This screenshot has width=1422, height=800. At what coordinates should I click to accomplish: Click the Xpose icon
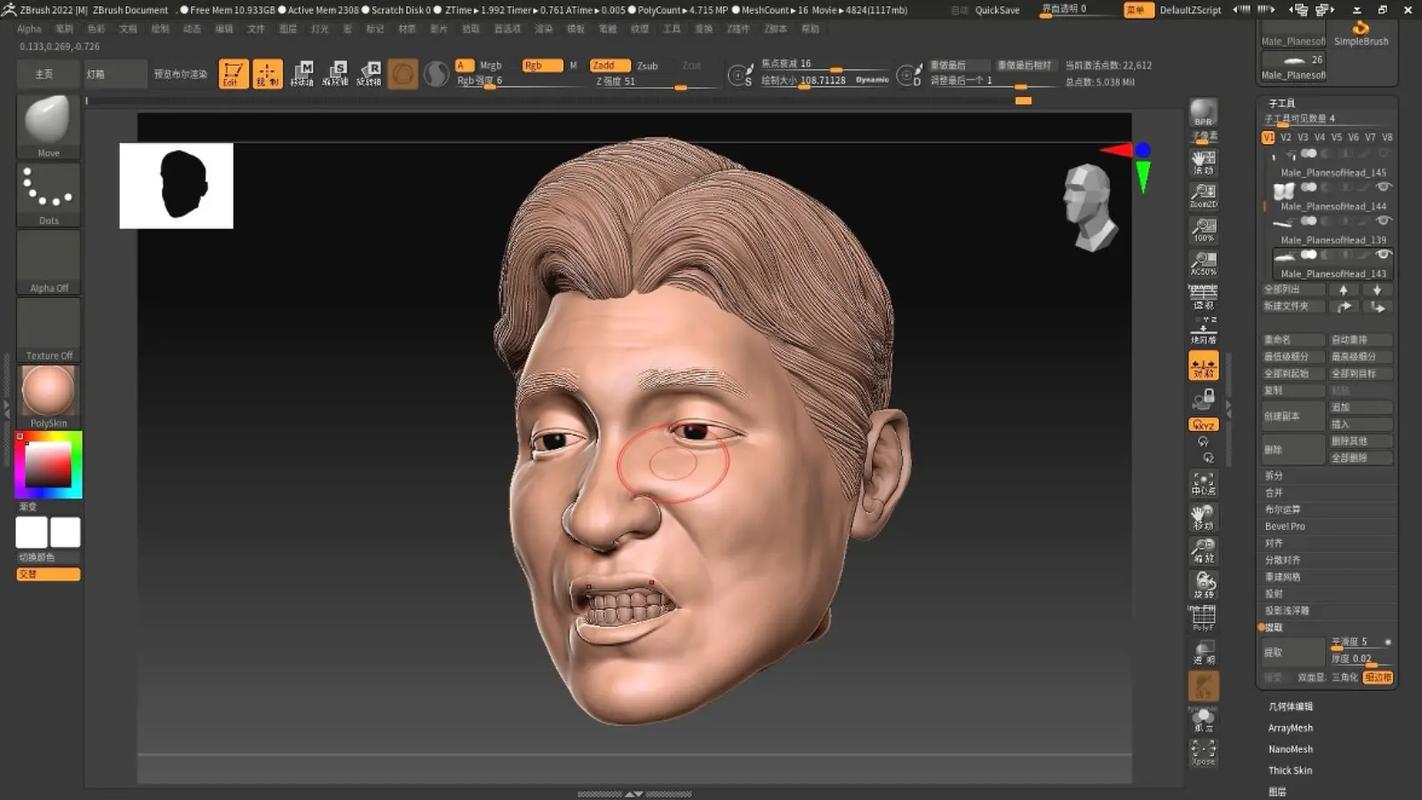(x=1204, y=753)
